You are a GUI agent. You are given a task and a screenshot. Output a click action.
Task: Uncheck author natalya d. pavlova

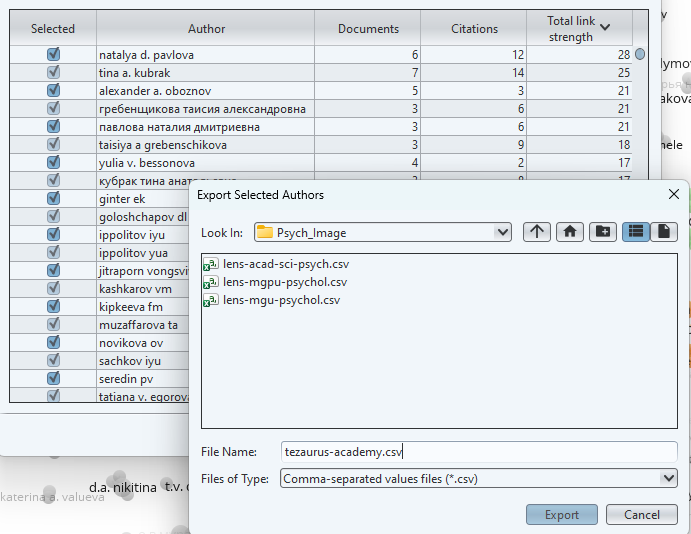pos(53,54)
